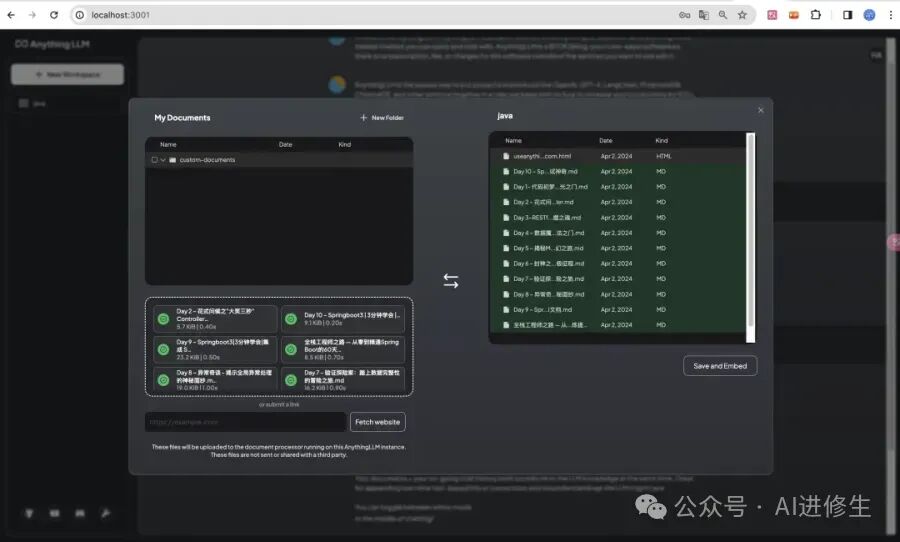Close the document manager with the X icon
The image size is (900, 542).
pos(761,110)
